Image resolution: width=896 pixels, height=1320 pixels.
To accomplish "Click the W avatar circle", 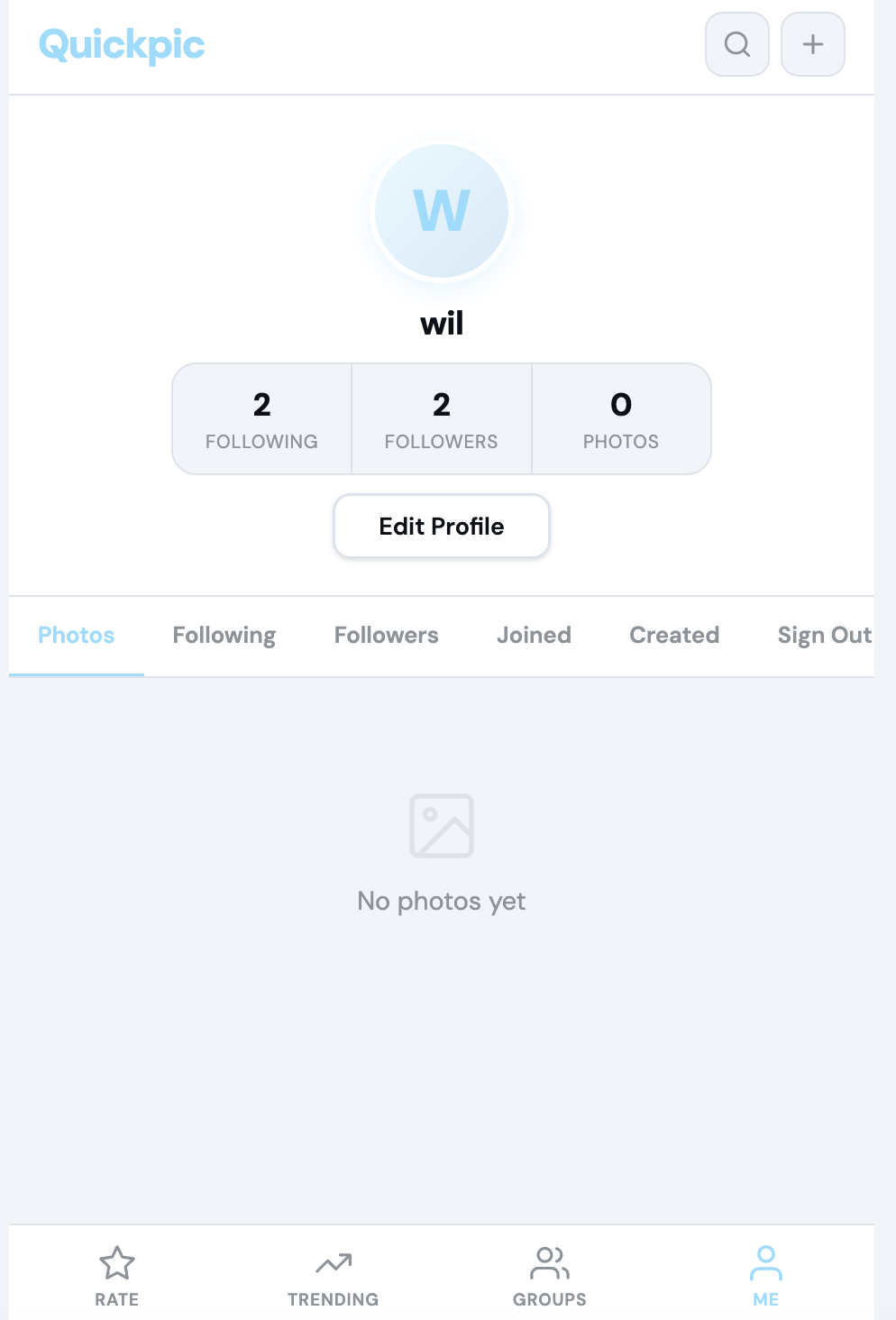I will pos(442,211).
